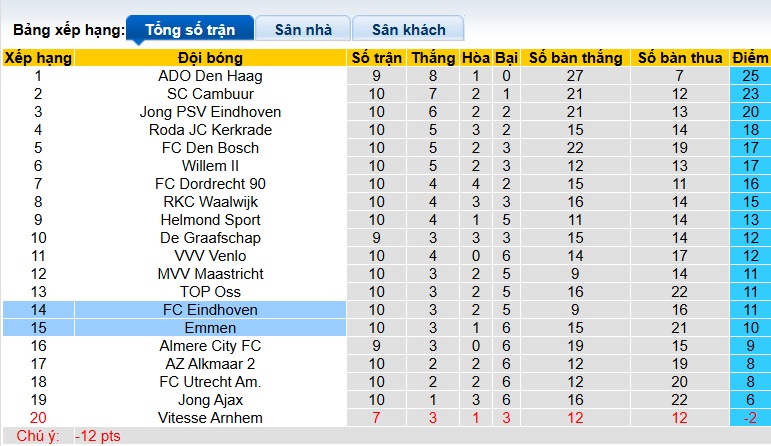
Task: Click the highlighted Emmen team row
Action: (210, 328)
